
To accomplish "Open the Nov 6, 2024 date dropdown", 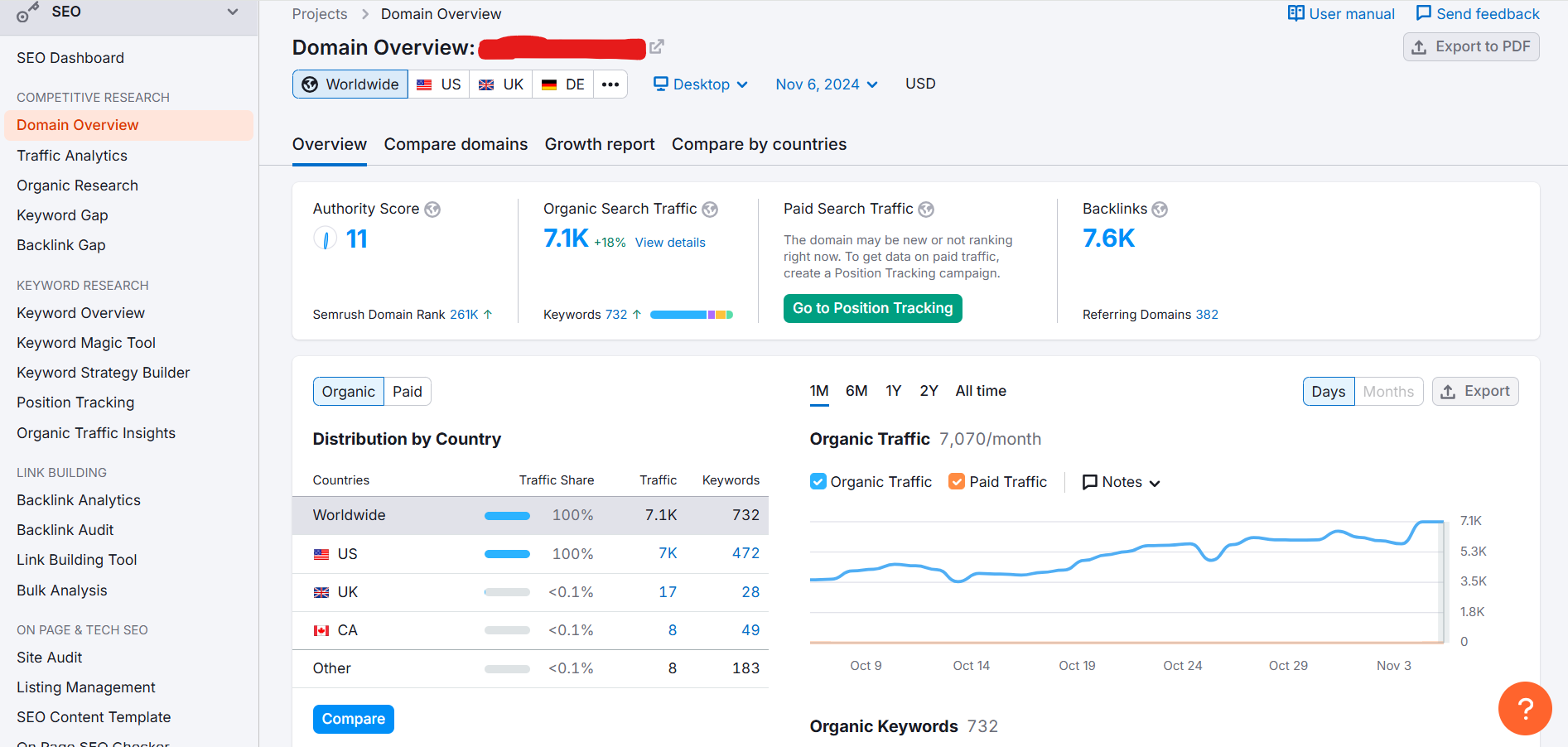I will click(x=826, y=84).
